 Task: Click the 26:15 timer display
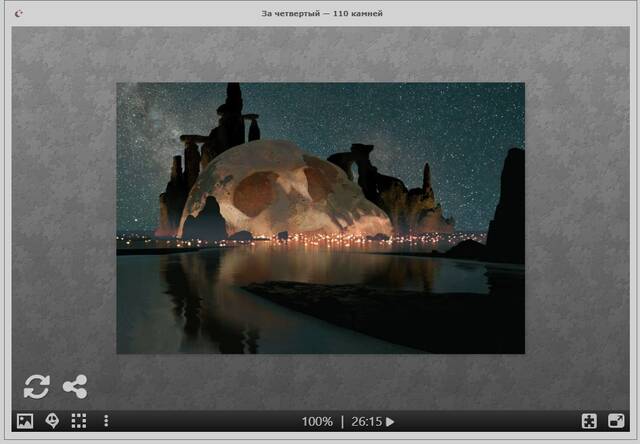[366, 422]
